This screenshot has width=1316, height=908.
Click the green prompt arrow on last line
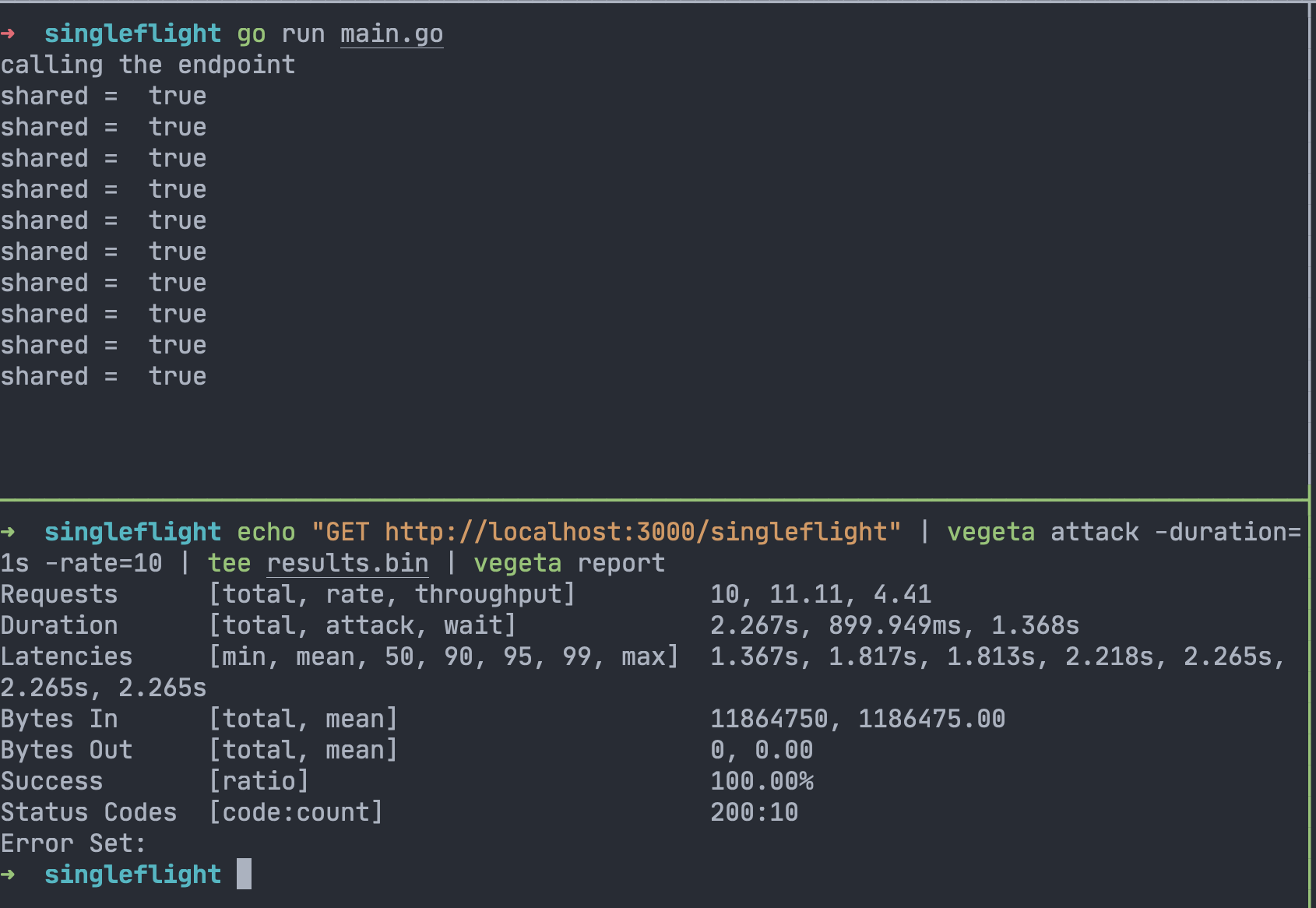(x=8, y=875)
